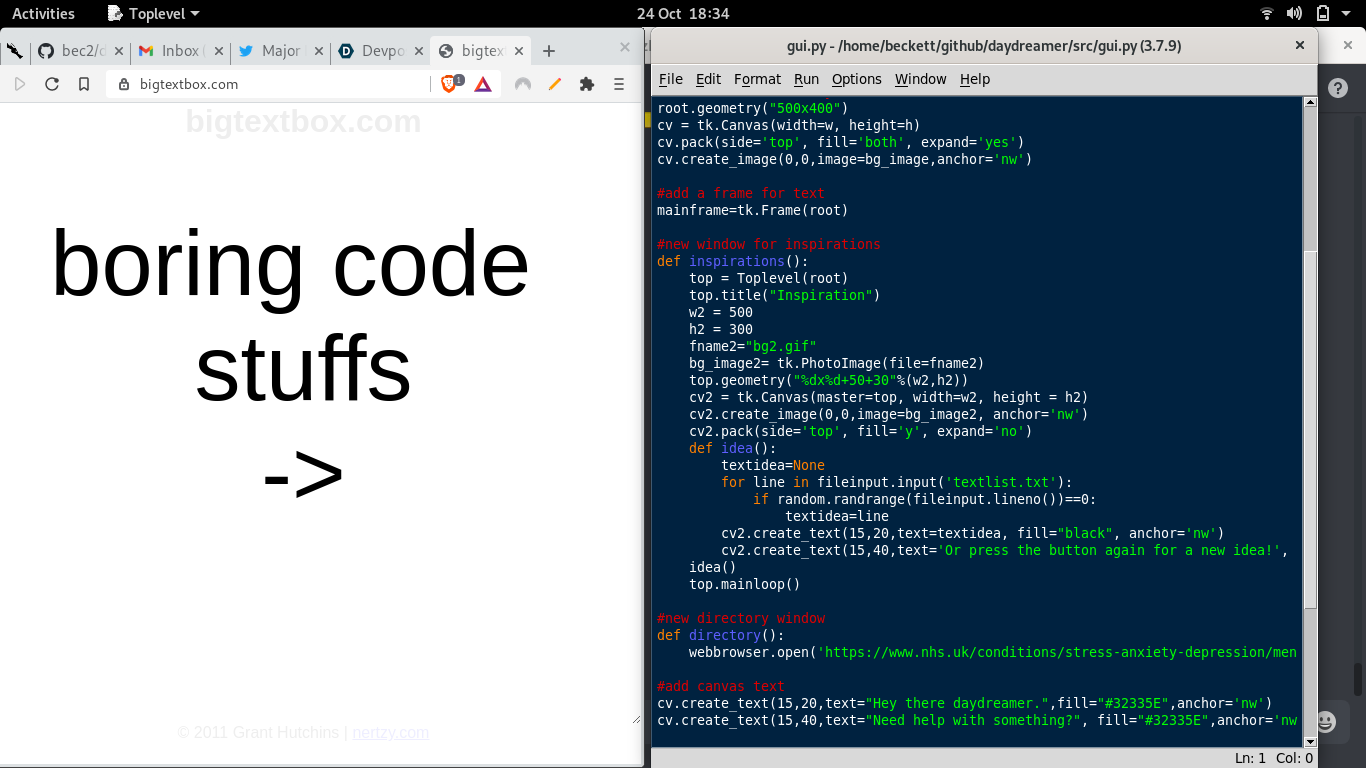Click the smiley emoji icon in background window
The height and width of the screenshot is (768, 1366).
click(1326, 721)
